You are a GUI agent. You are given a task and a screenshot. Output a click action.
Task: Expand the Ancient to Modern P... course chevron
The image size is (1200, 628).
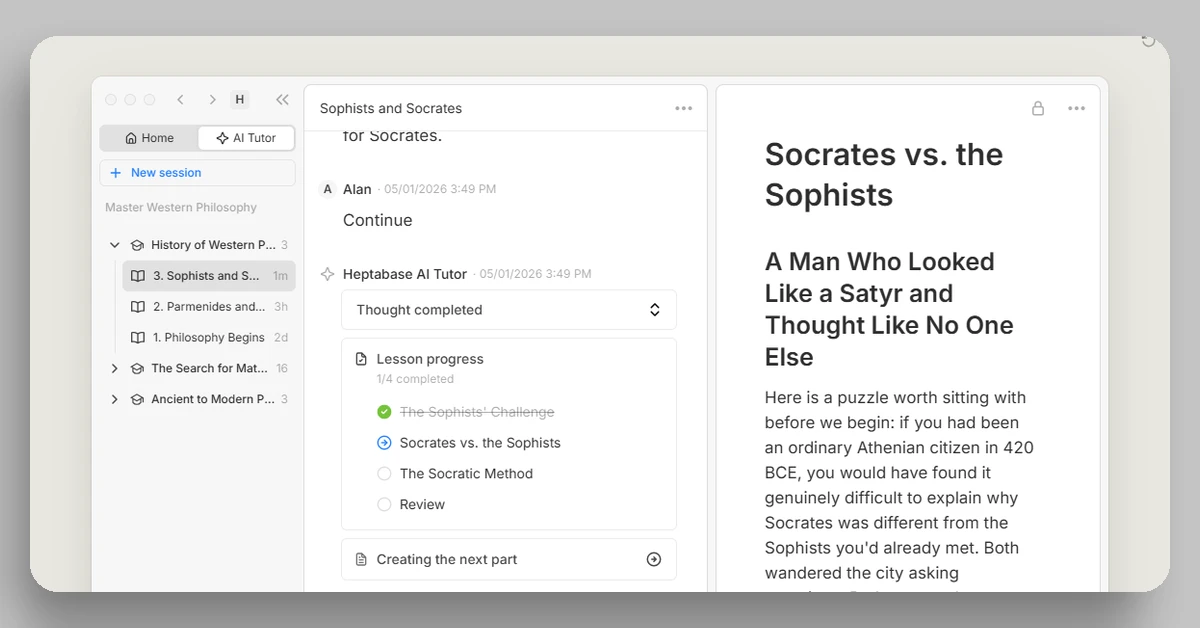[115, 400]
